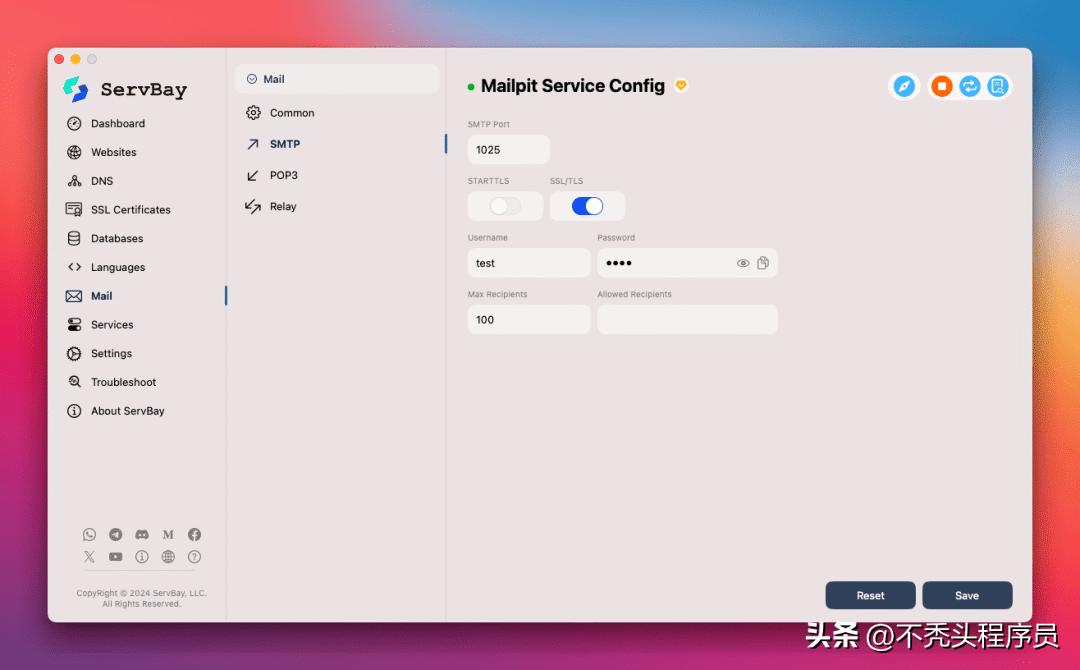
Task: Copy the password using the clipboard icon
Action: (x=762, y=262)
